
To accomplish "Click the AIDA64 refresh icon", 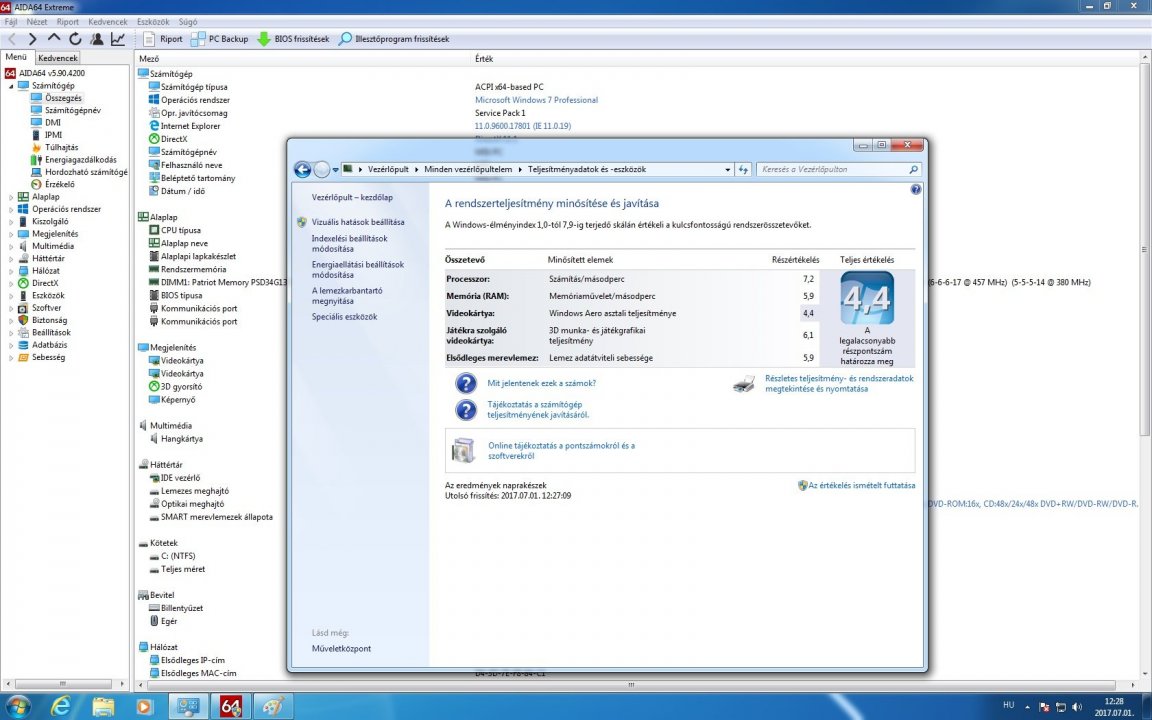I will (x=75, y=39).
